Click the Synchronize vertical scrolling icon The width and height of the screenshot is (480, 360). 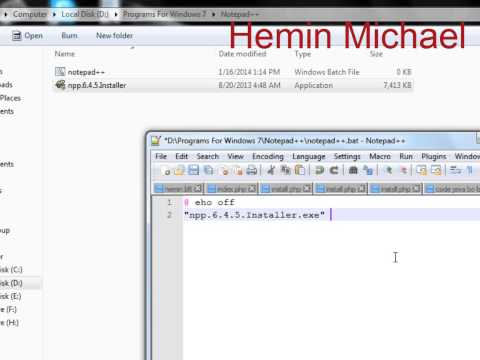(x=422, y=170)
